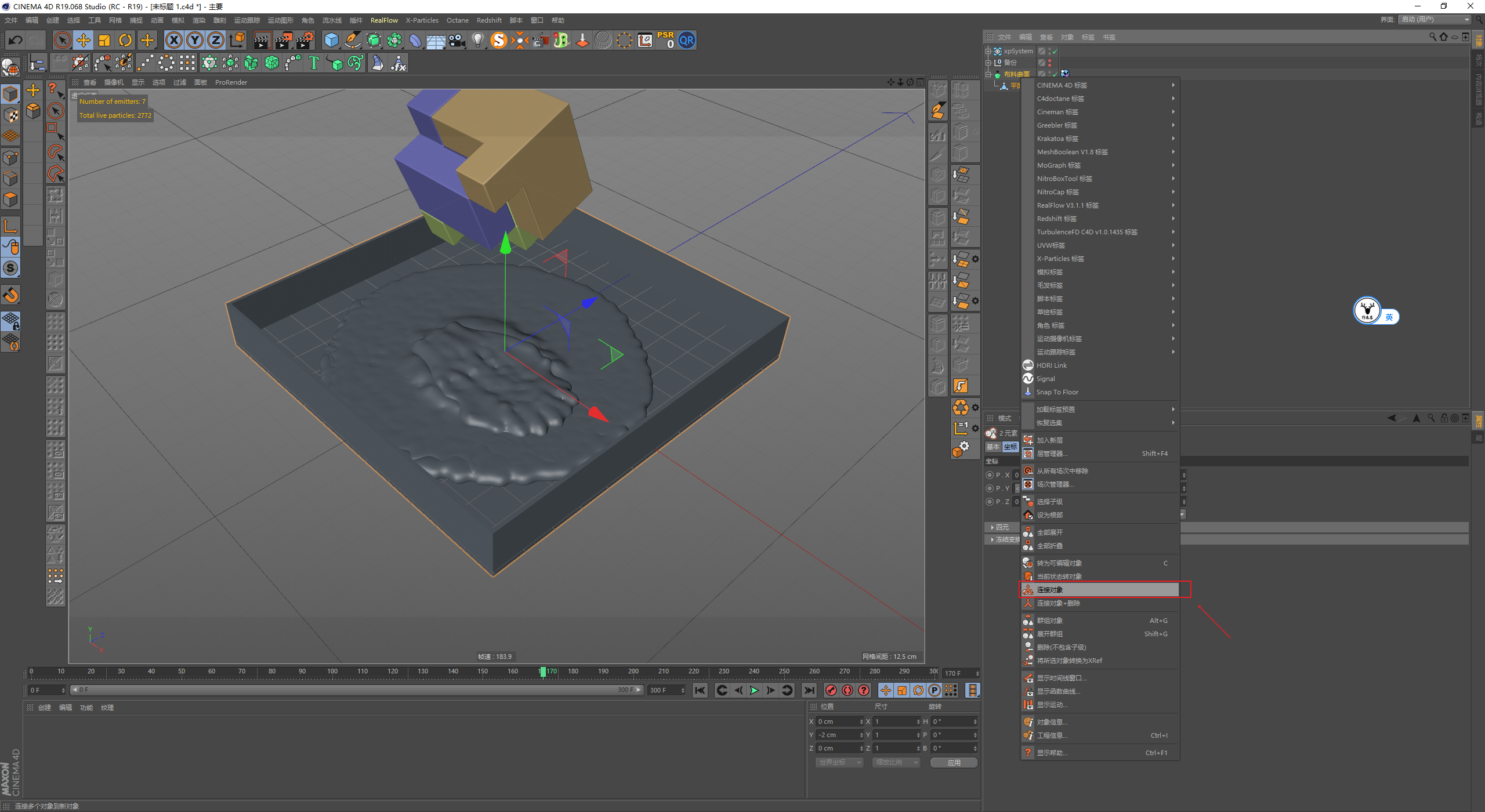Screen dimensions: 1485x812
Task: Choose 连接对象 in context menu
Action: pos(1050,590)
